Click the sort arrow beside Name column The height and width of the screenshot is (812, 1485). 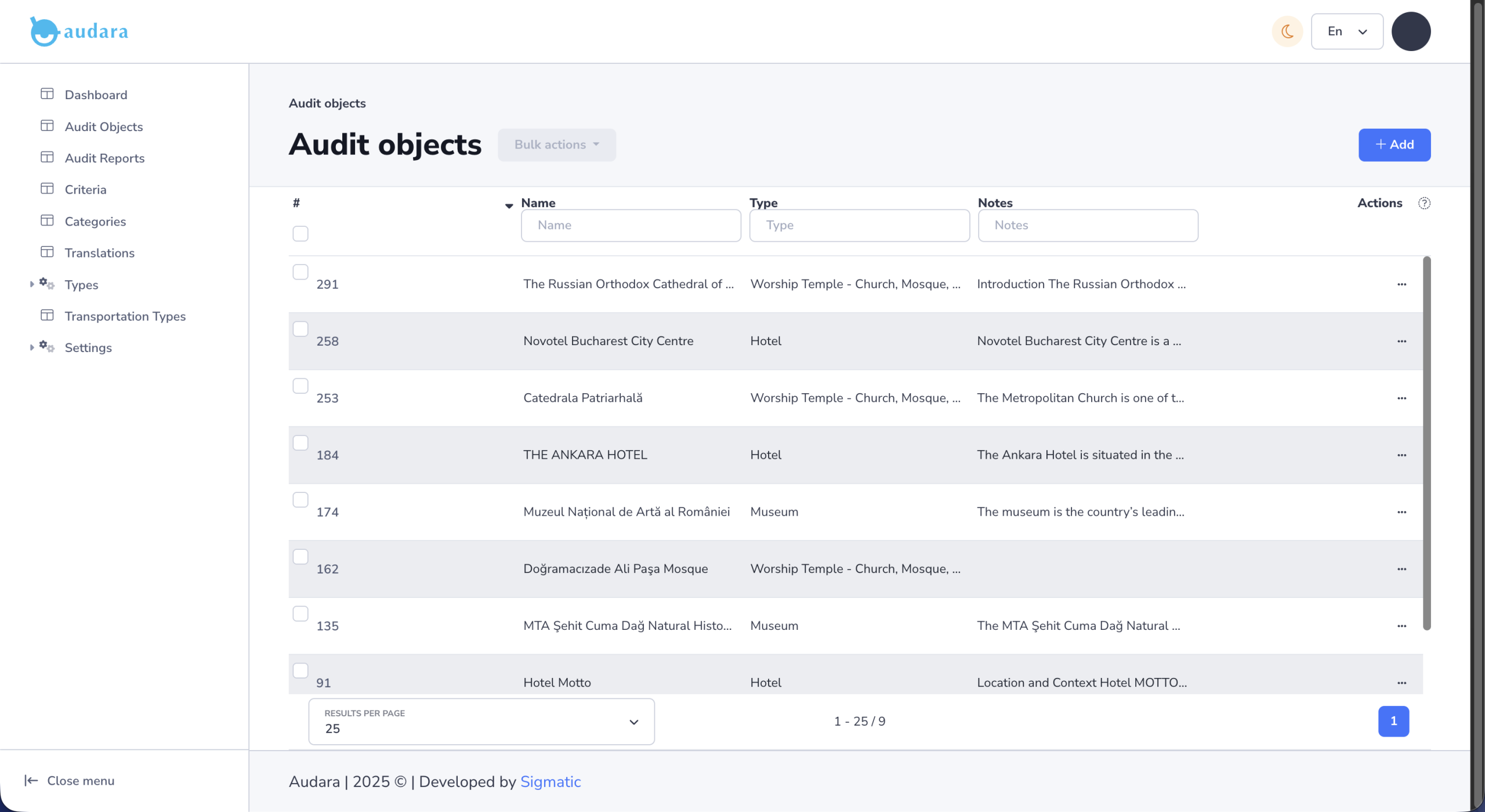pyautogui.click(x=509, y=205)
